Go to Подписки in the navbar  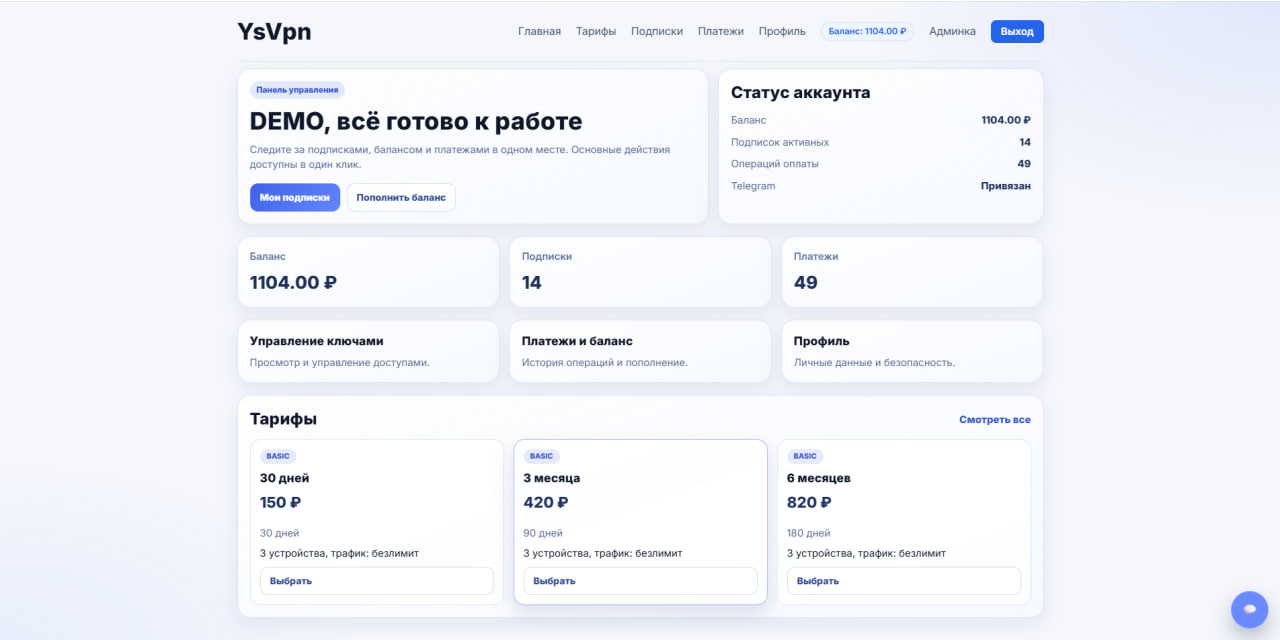click(656, 31)
